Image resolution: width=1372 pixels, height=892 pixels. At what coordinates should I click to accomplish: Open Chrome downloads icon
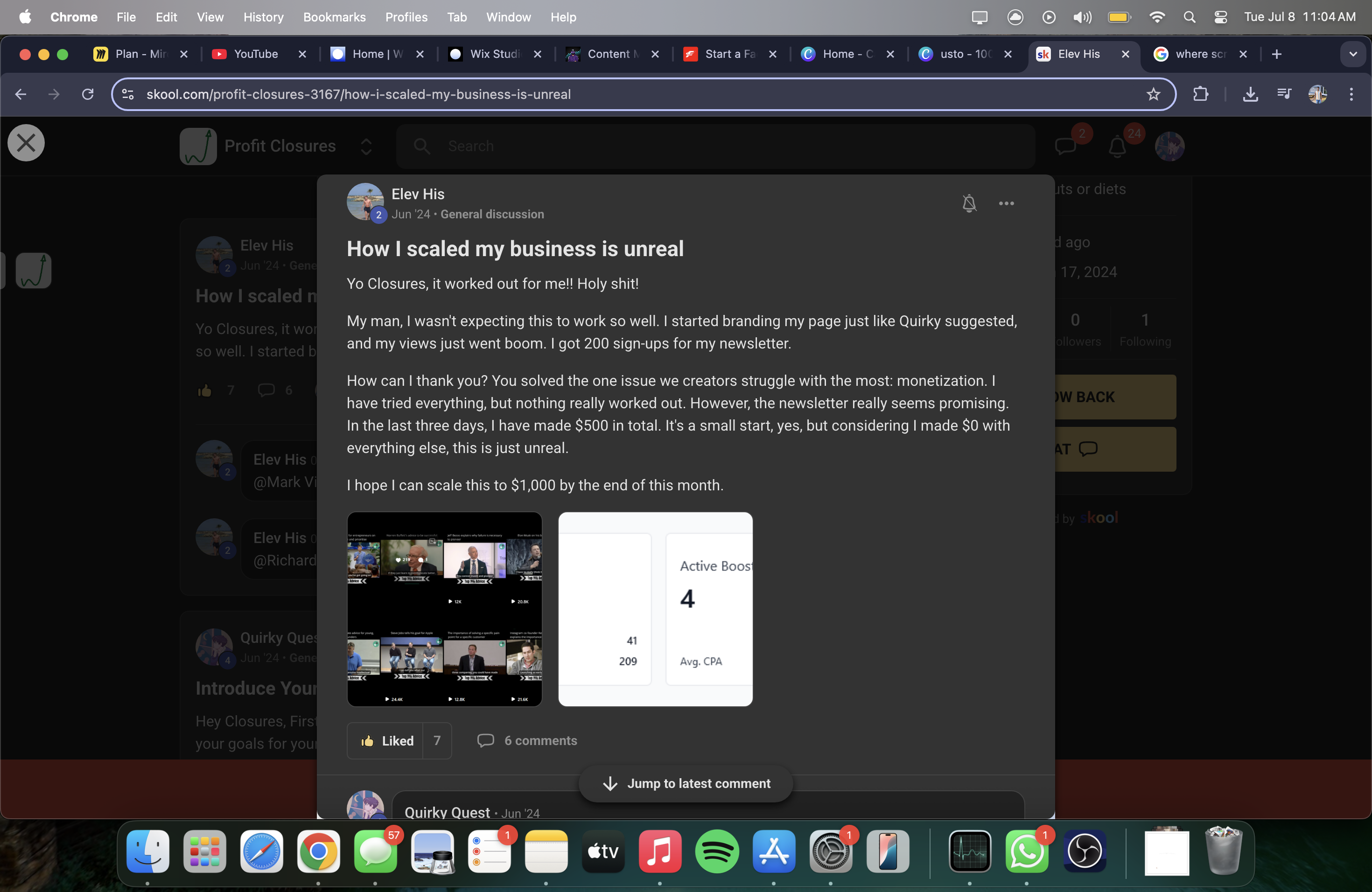[x=1250, y=95]
